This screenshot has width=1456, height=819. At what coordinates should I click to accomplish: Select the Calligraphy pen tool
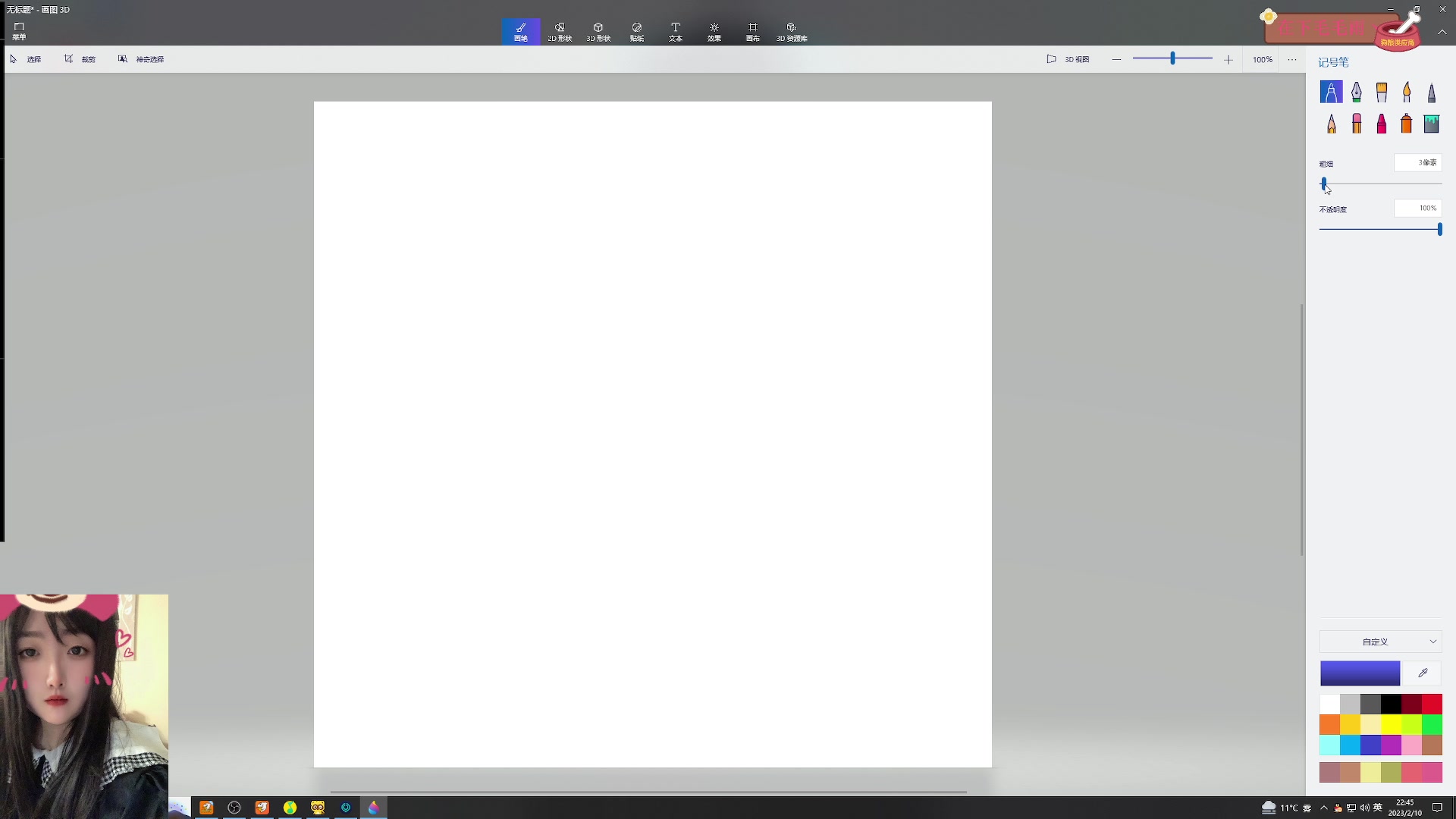point(1357,92)
